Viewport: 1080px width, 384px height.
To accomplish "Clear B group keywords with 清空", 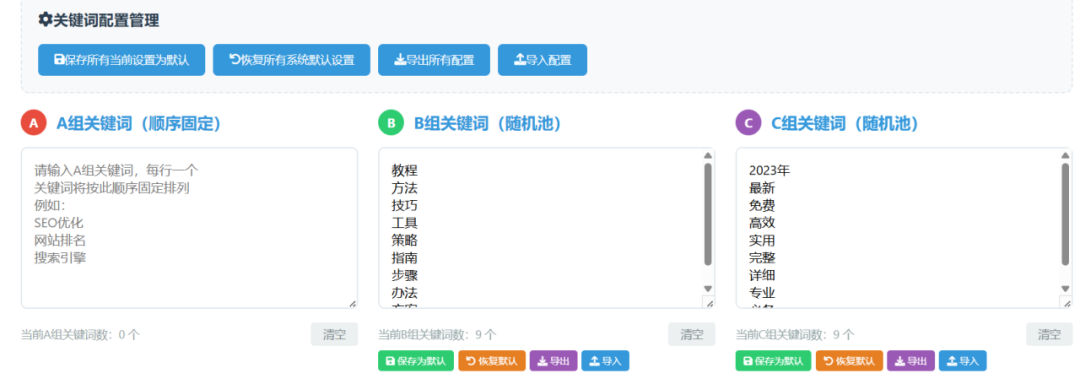I will click(x=692, y=334).
